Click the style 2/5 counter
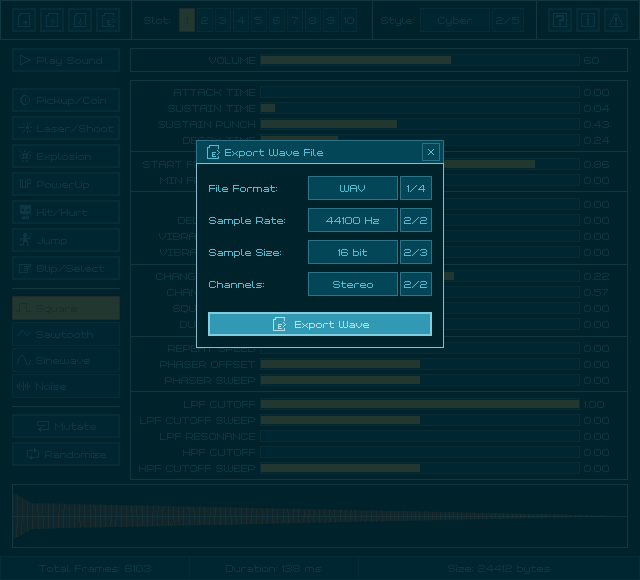 pos(507,20)
